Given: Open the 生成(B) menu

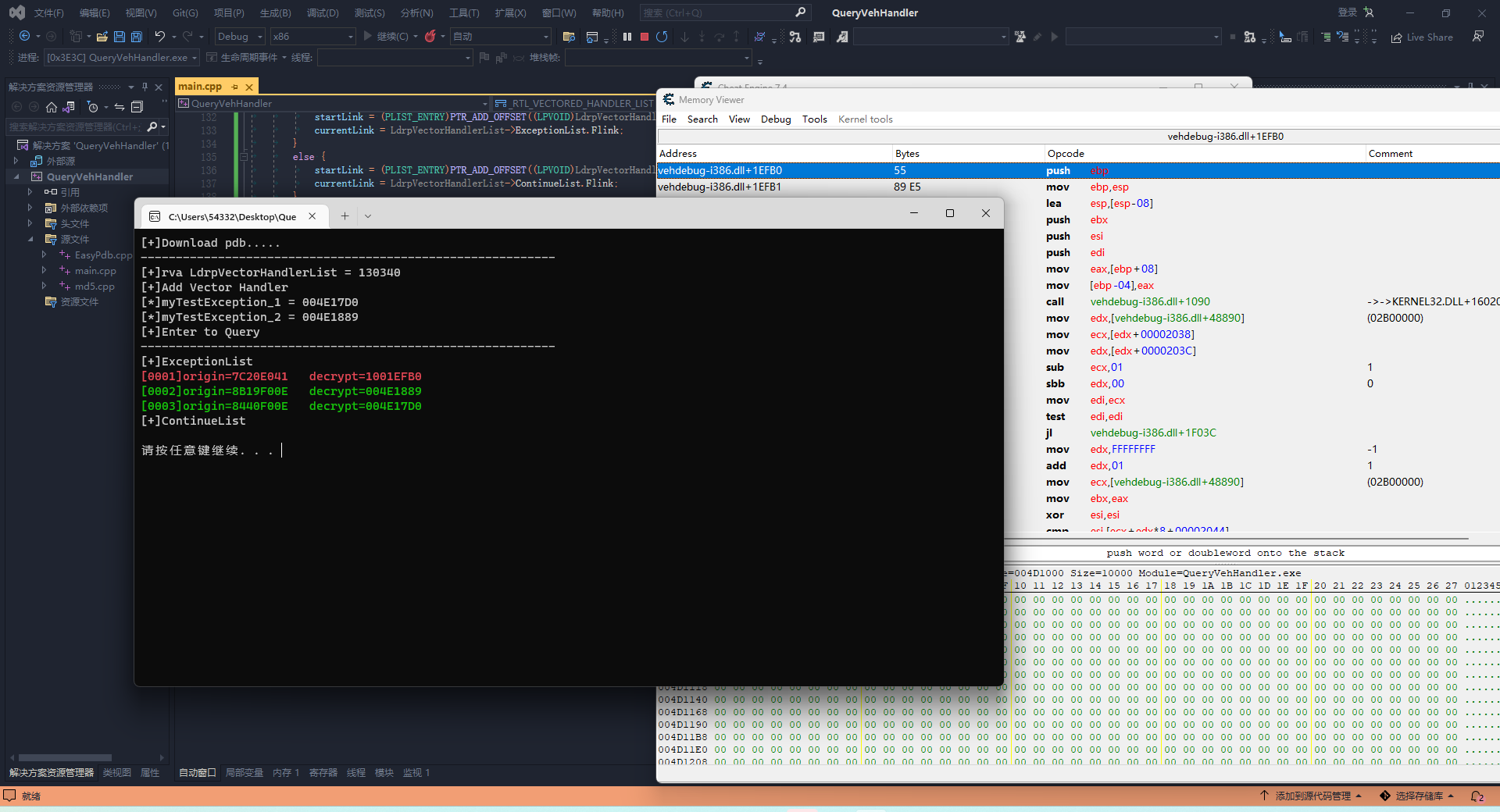Looking at the screenshot, I should [x=276, y=13].
